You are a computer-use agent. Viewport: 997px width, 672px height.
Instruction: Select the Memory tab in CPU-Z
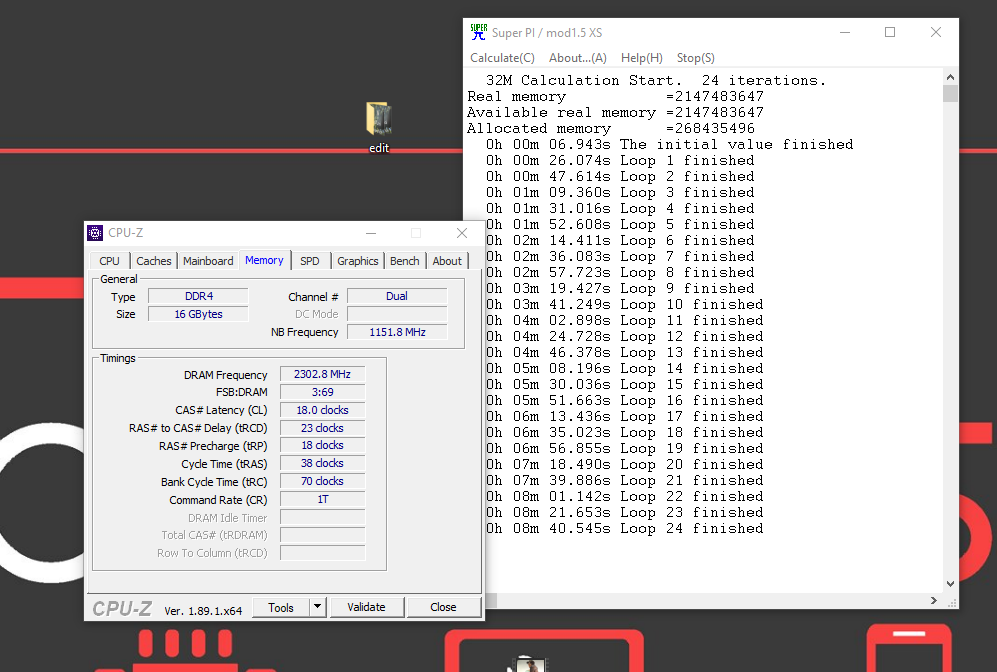click(265, 260)
